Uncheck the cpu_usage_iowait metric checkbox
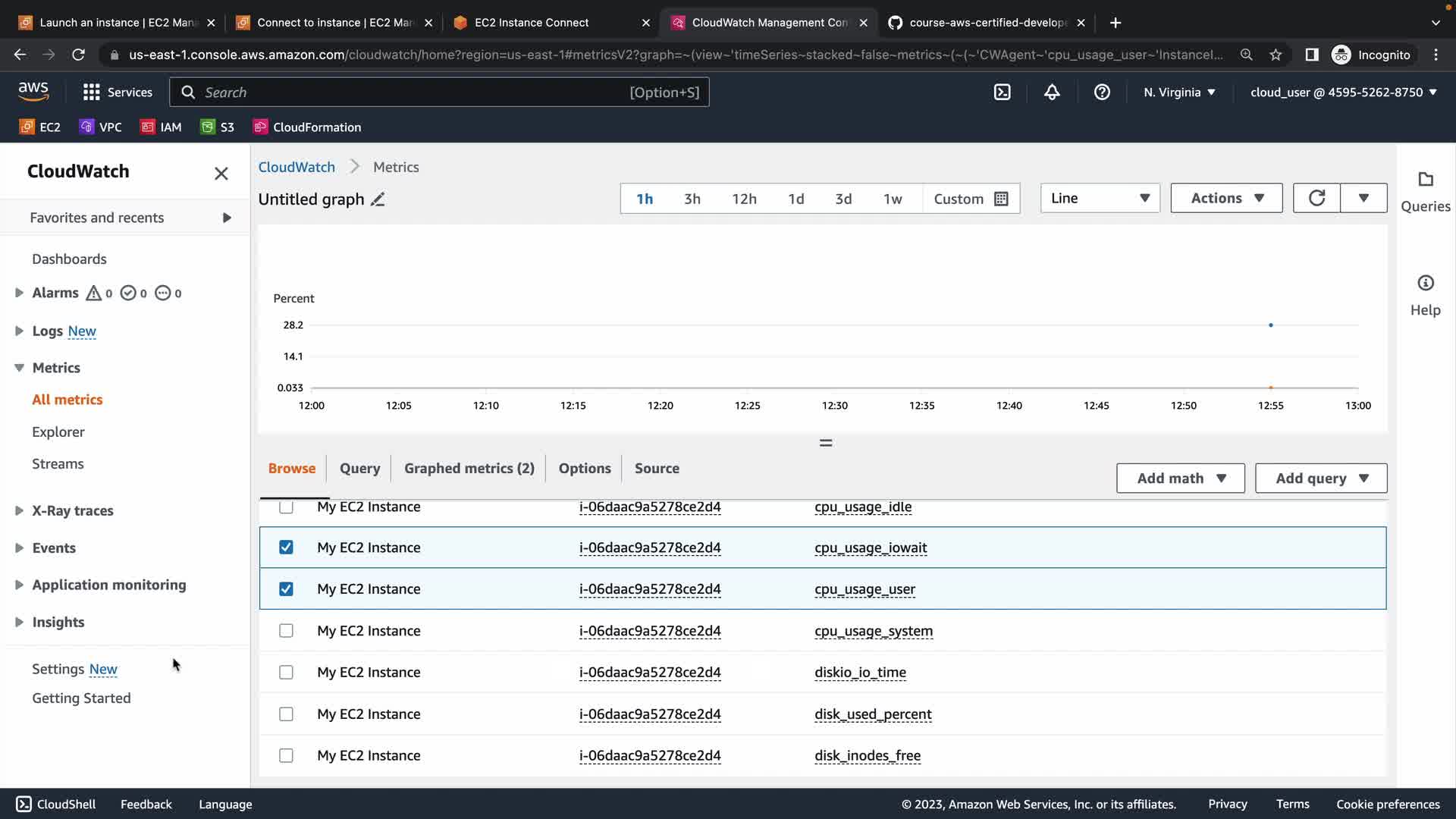The width and height of the screenshot is (1456, 819). coord(286,548)
